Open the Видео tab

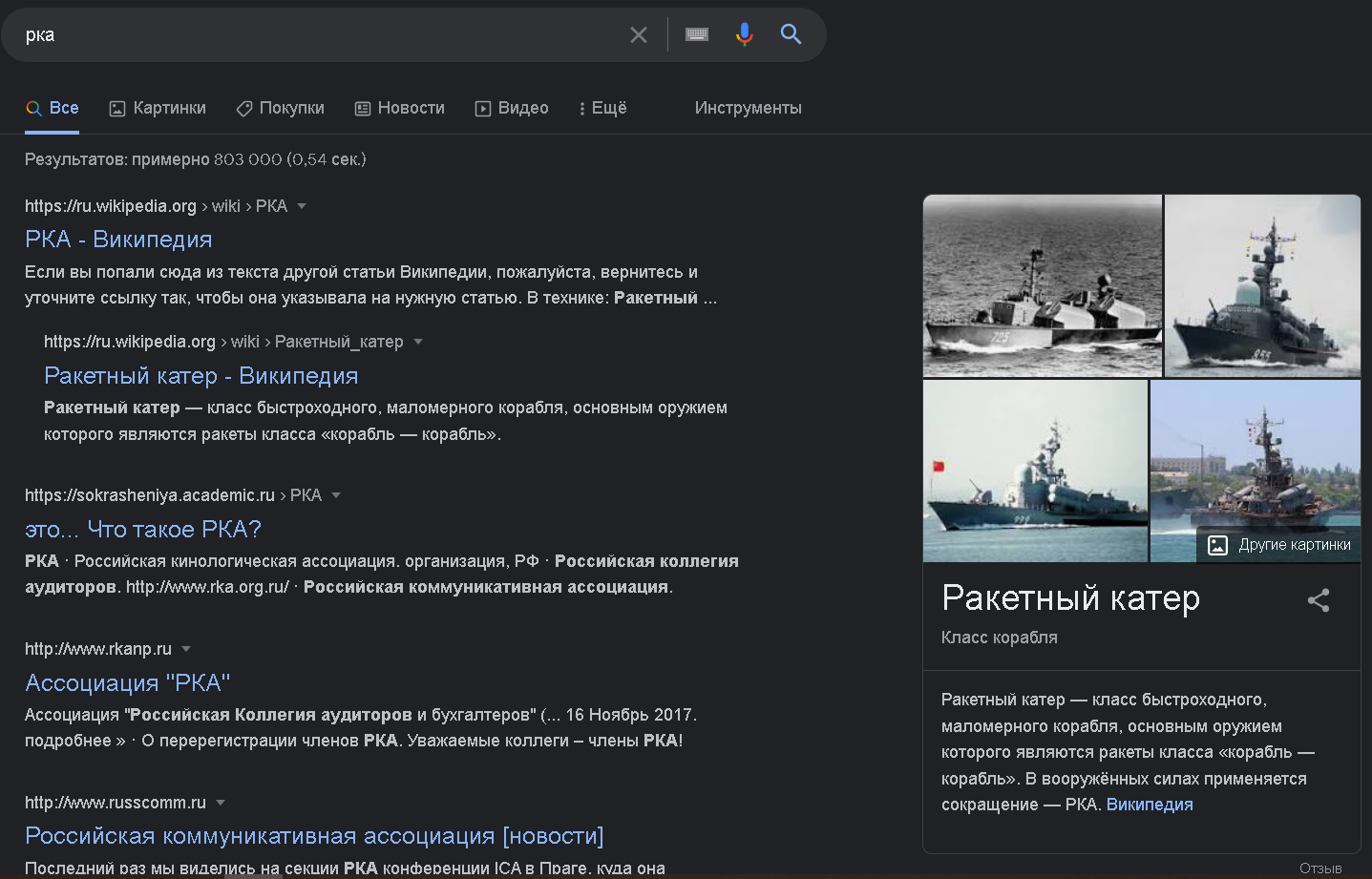512,108
